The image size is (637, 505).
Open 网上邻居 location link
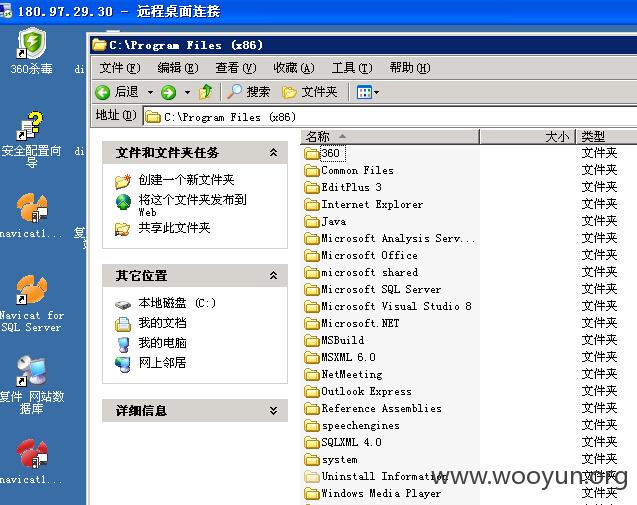[x=162, y=362]
